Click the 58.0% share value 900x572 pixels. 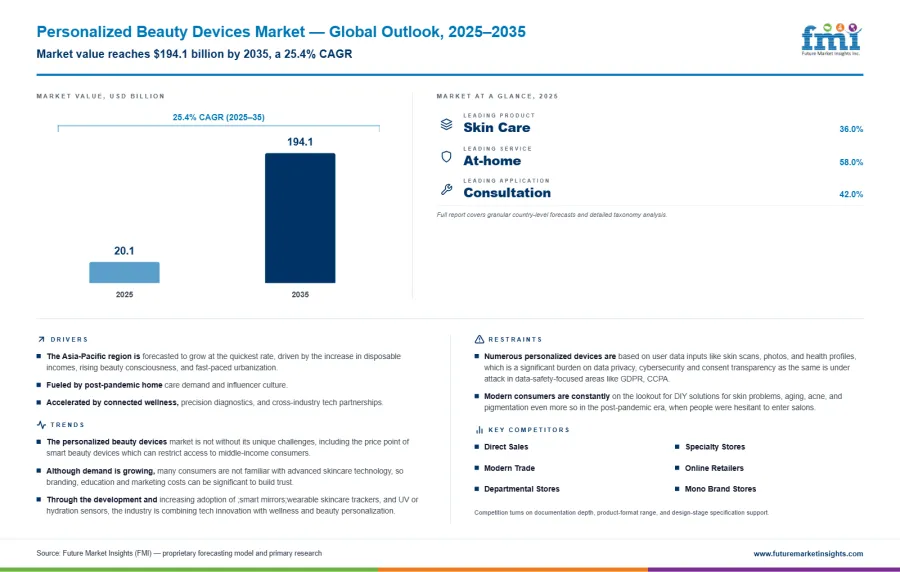point(851,162)
